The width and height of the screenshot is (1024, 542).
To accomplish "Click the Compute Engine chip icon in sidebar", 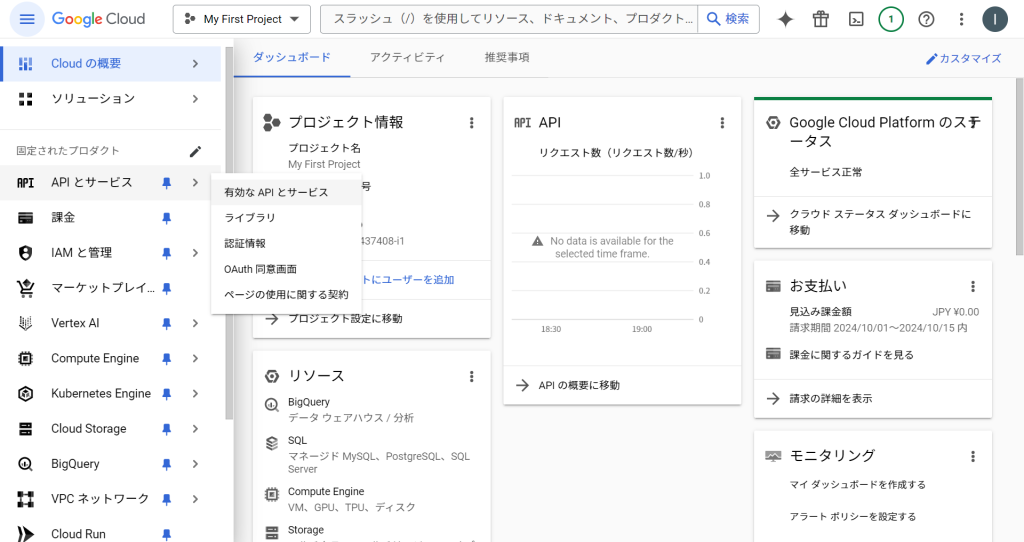I will pos(25,359).
